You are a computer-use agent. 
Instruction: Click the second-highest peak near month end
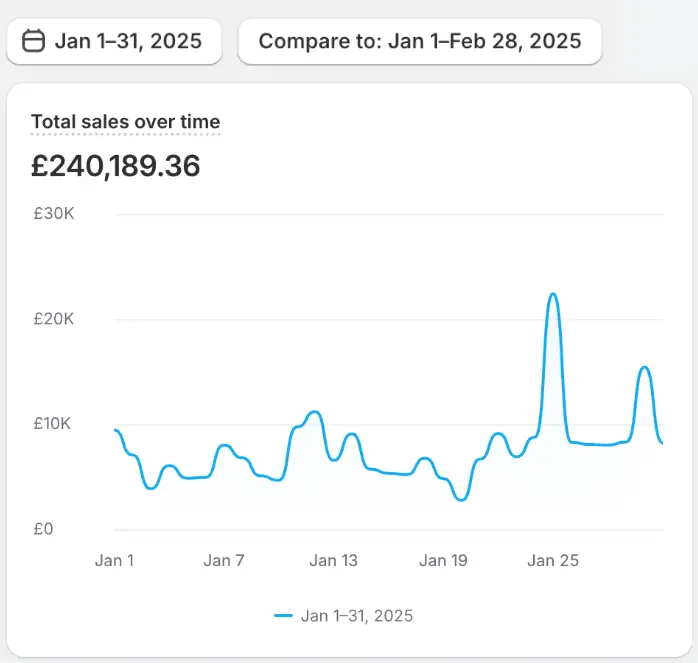[645, 367]
